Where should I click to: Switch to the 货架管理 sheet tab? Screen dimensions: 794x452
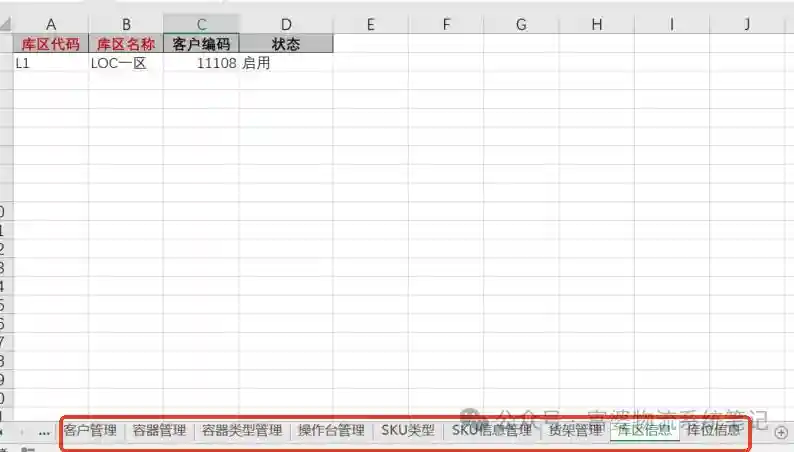click(575, 431)
